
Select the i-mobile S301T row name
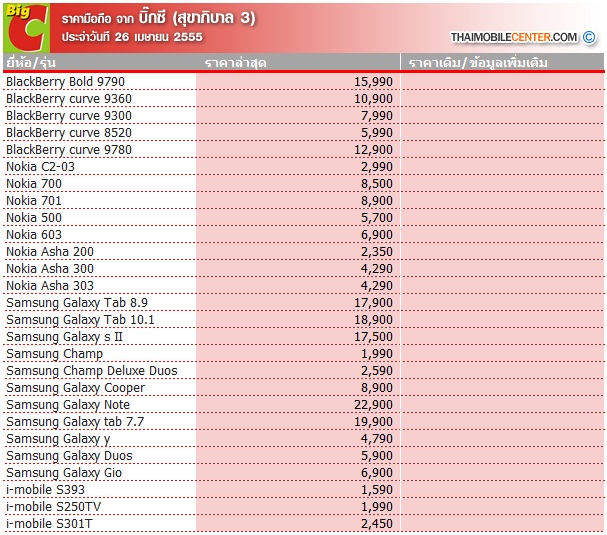pos(49,524)
